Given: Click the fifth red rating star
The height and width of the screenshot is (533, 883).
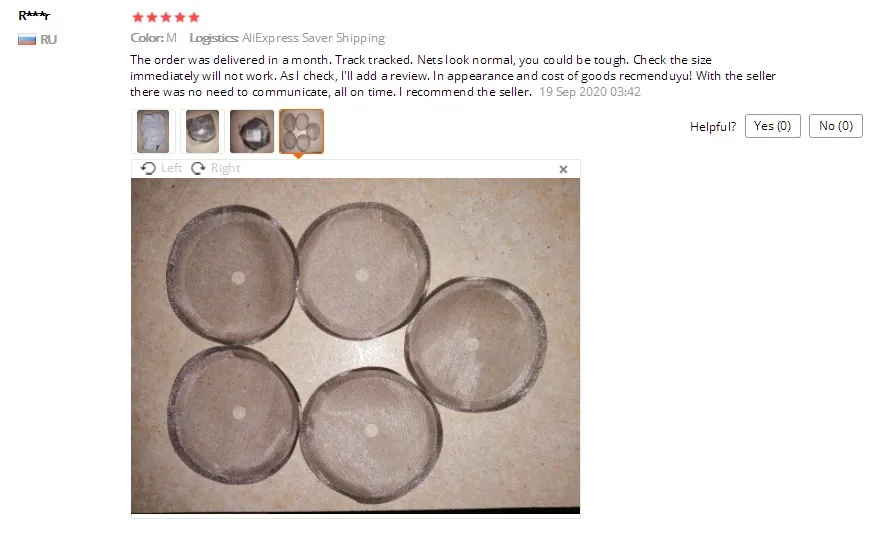Looking at the screenshot, I should pyautogui.click(x=194, y=17).
